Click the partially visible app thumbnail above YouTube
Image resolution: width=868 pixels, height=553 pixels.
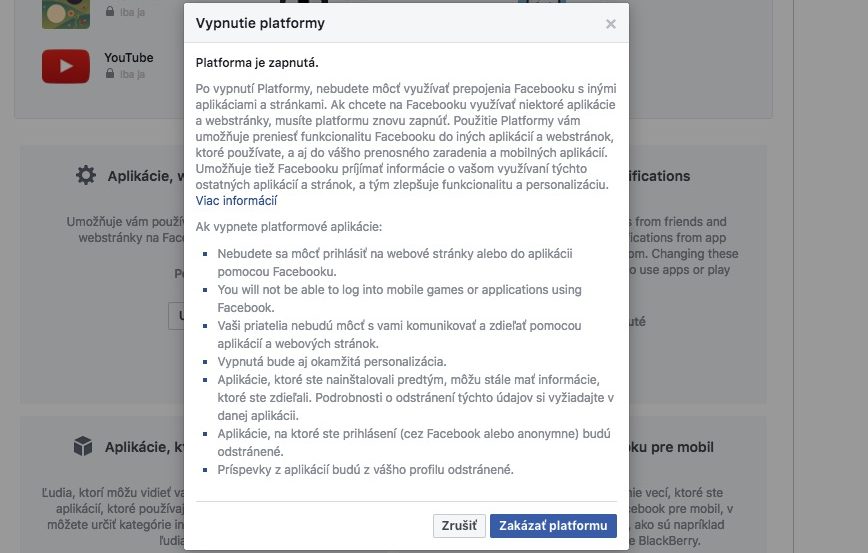(x=65, y=14)
